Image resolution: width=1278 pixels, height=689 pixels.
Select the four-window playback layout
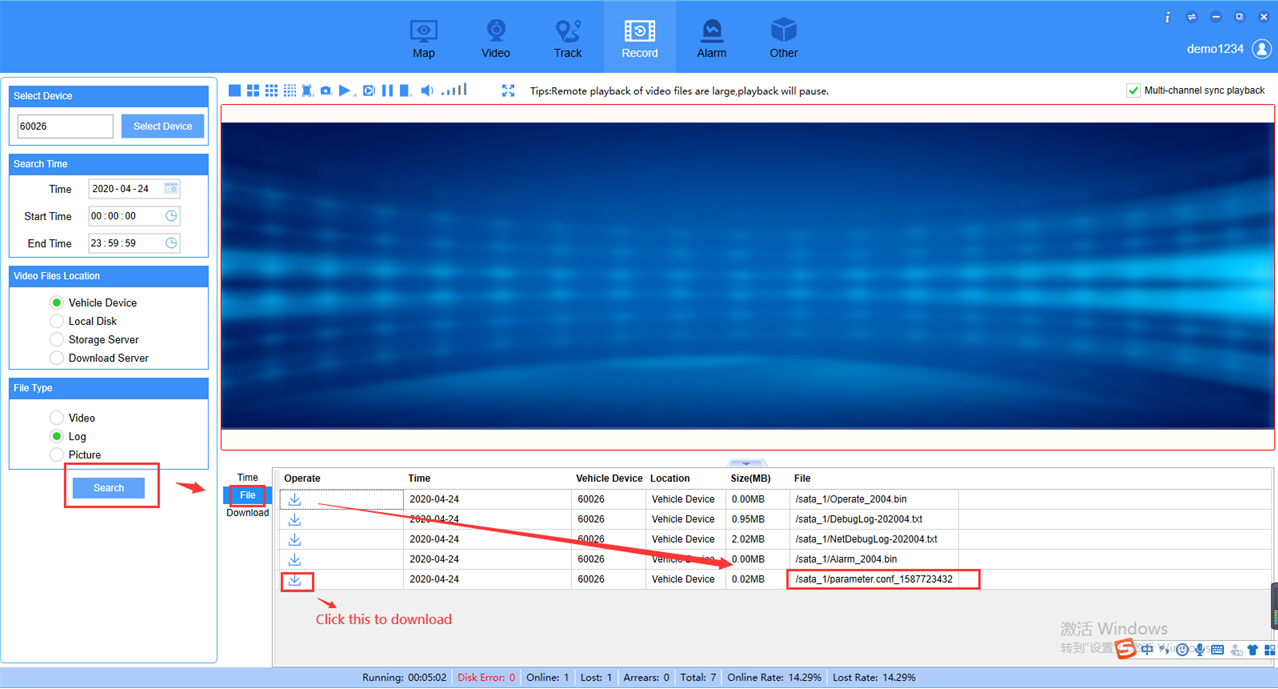click(253, 90)
